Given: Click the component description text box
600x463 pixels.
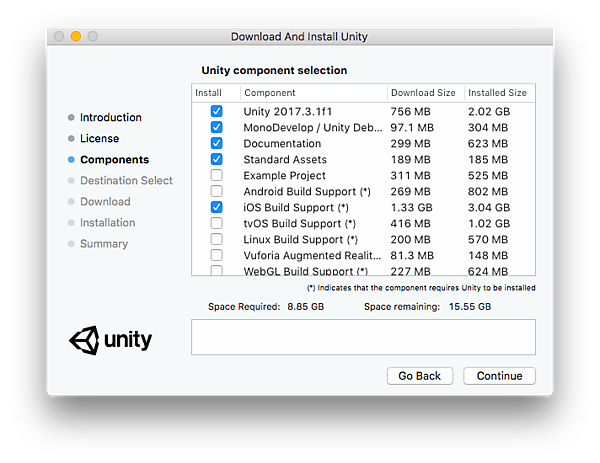Looking at the screenshot, I should click(x=363, y=337).
